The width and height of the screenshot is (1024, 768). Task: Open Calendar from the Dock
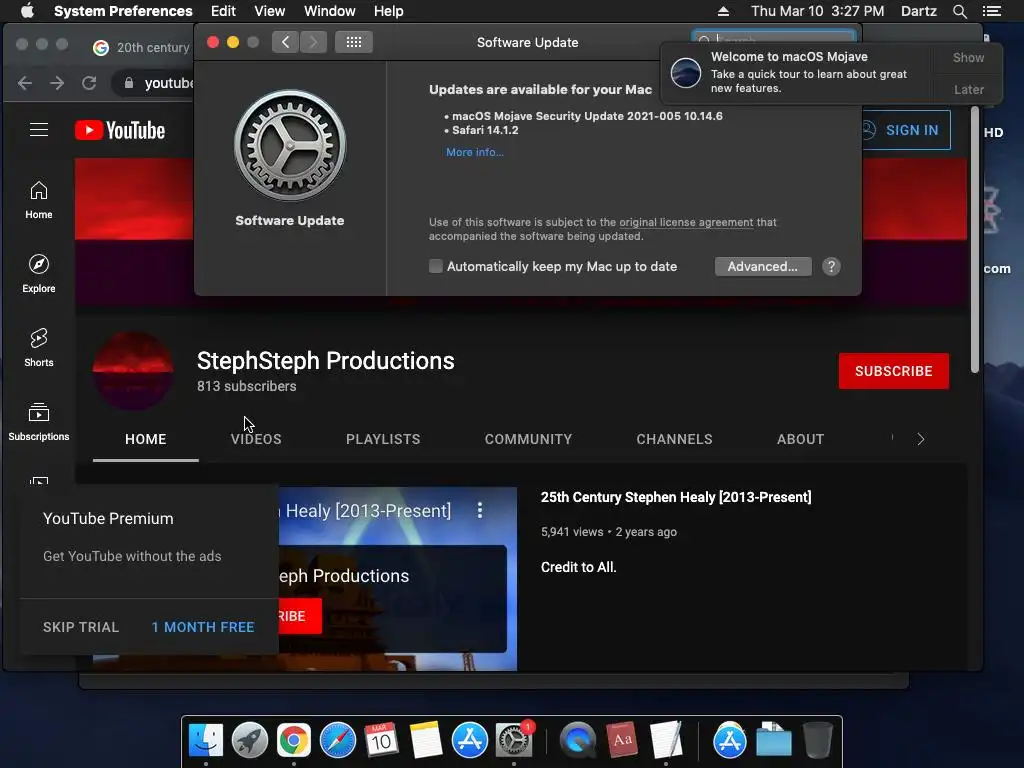[381, 741]
